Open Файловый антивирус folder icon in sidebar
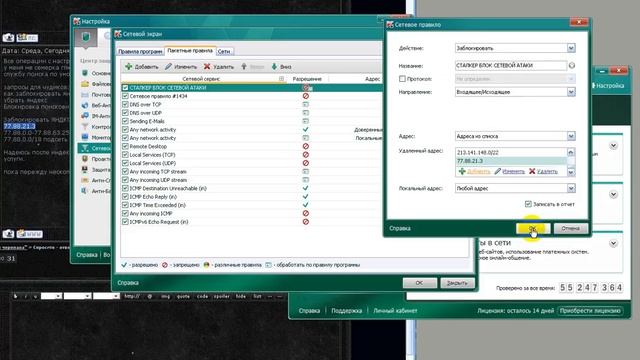 [85, 84]
